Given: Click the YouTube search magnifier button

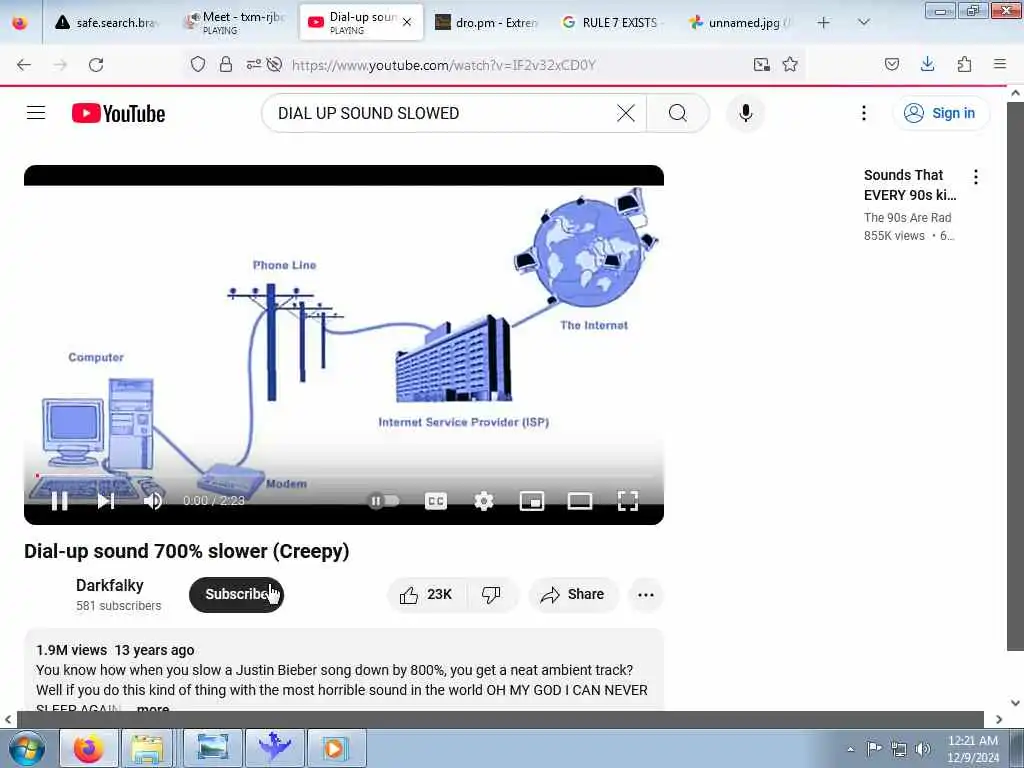Looking at the screenshot, I should pos(678,113).
